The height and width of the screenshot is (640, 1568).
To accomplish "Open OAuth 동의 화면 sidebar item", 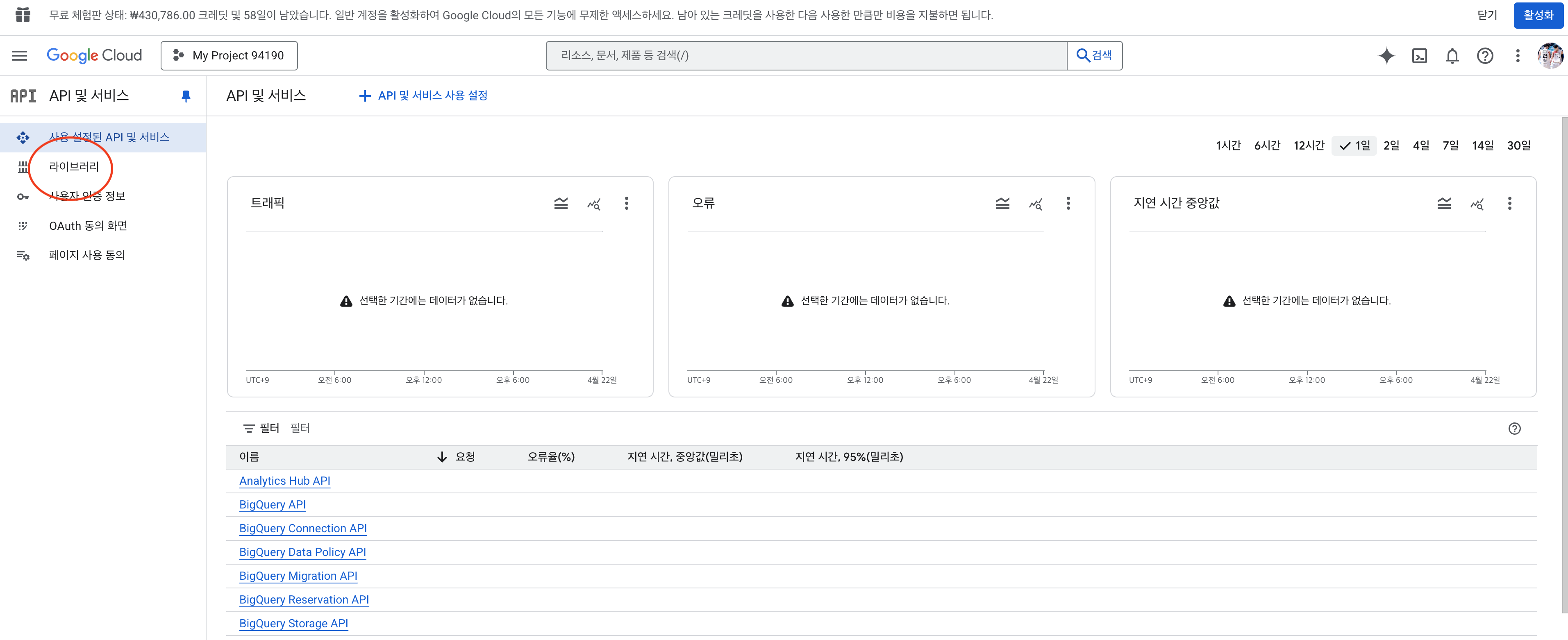I will coord(88,226).
